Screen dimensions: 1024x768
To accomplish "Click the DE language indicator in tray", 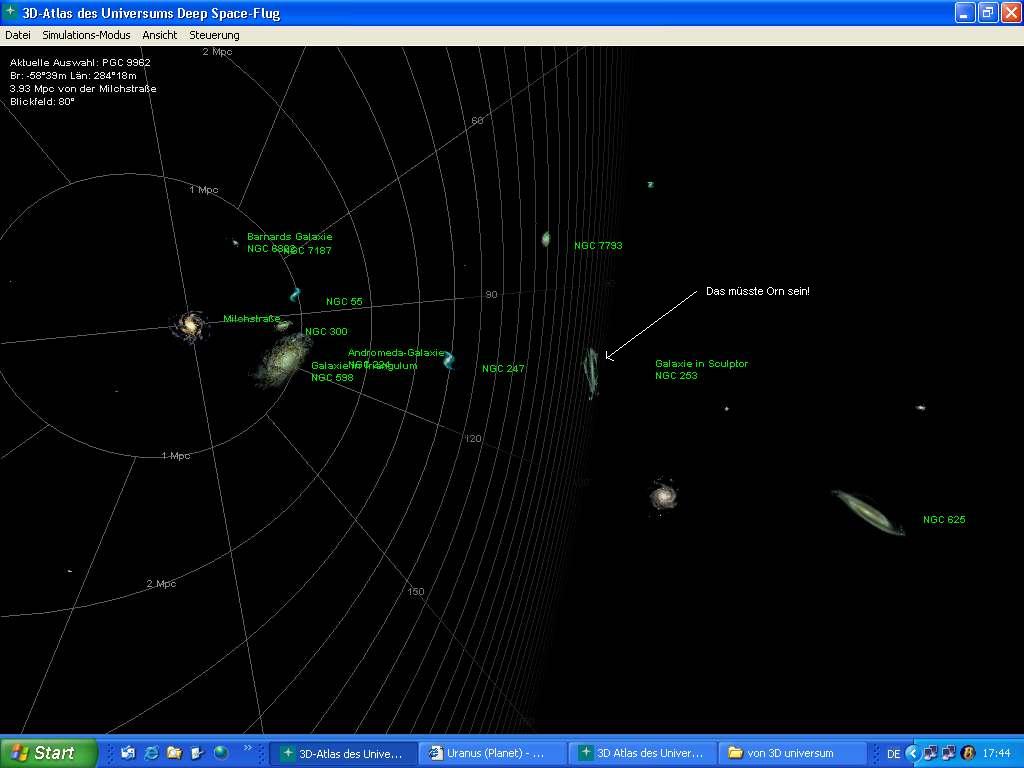I will (893, 753).
